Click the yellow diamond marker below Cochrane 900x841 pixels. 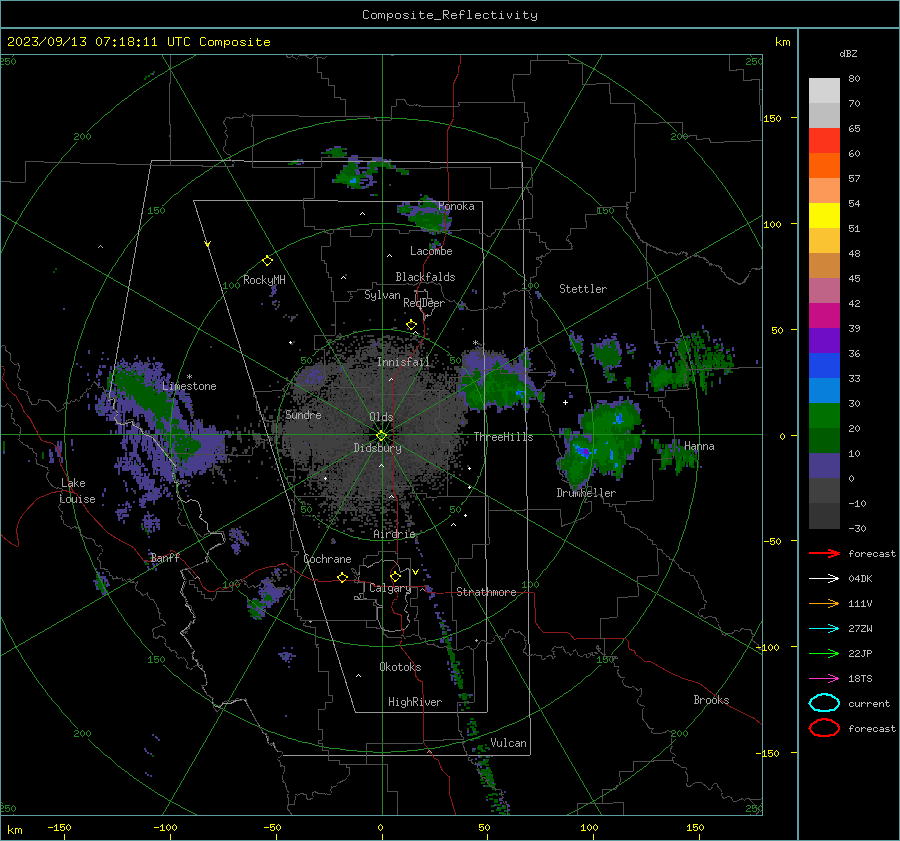343,578
